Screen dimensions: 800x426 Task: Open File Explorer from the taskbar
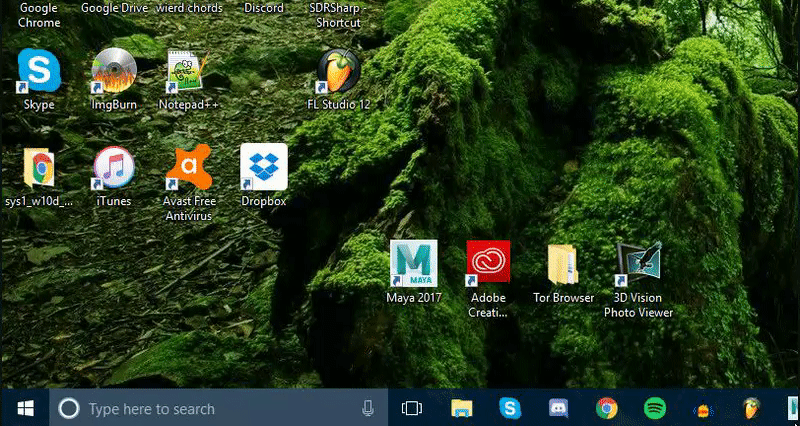461,408
